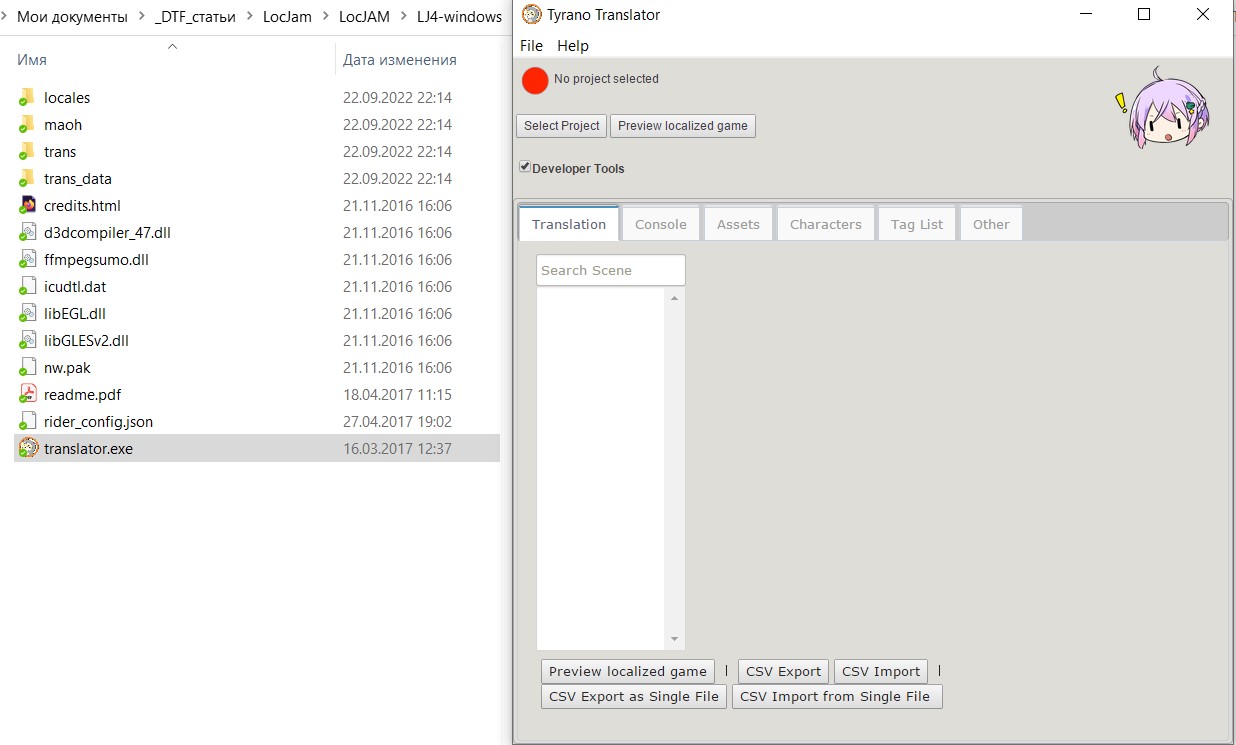The height and width of the screenshot is (745, 1236).
Task: Click the CSV Export button
Action: 783,671
